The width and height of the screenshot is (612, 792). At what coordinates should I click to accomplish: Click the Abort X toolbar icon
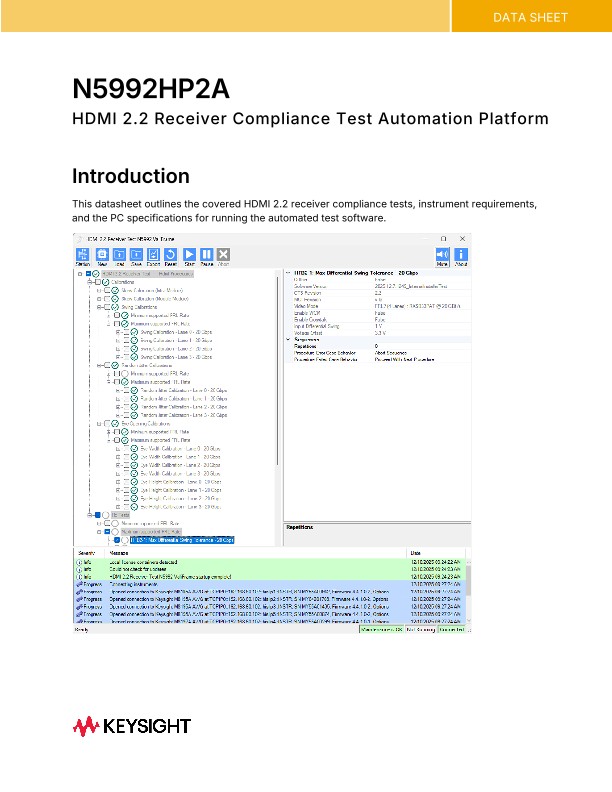click(x=224, y=255)
